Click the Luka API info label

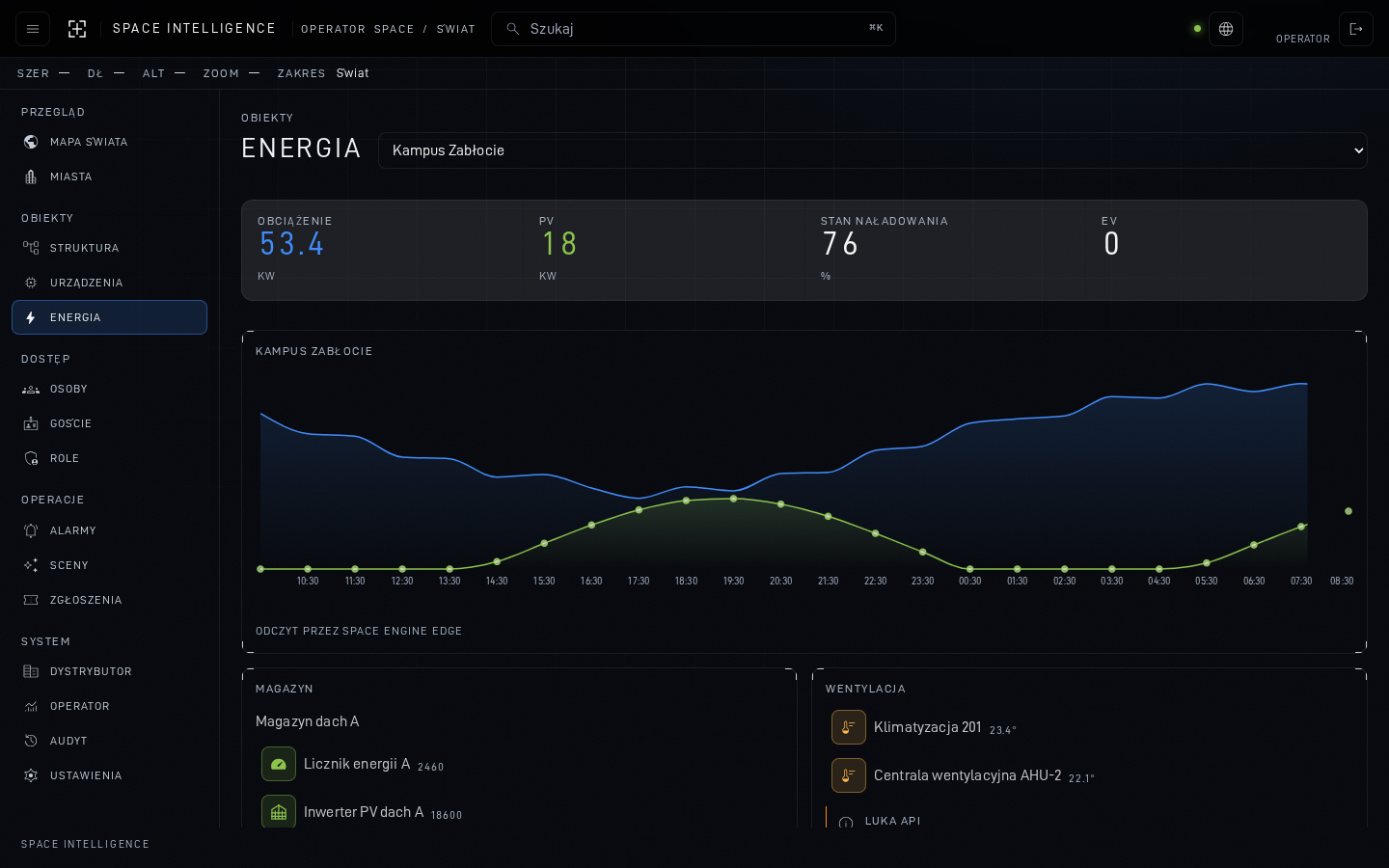pyautogui.click(x=892, y=821)
